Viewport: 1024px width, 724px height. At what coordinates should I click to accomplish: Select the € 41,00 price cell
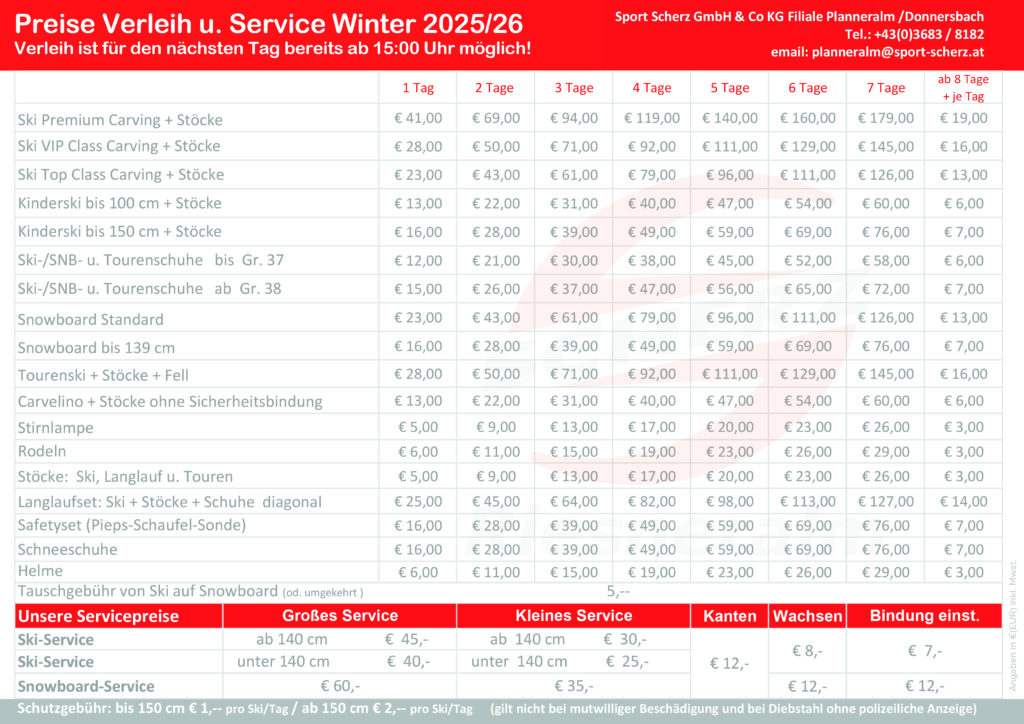(x=418, y=118)
